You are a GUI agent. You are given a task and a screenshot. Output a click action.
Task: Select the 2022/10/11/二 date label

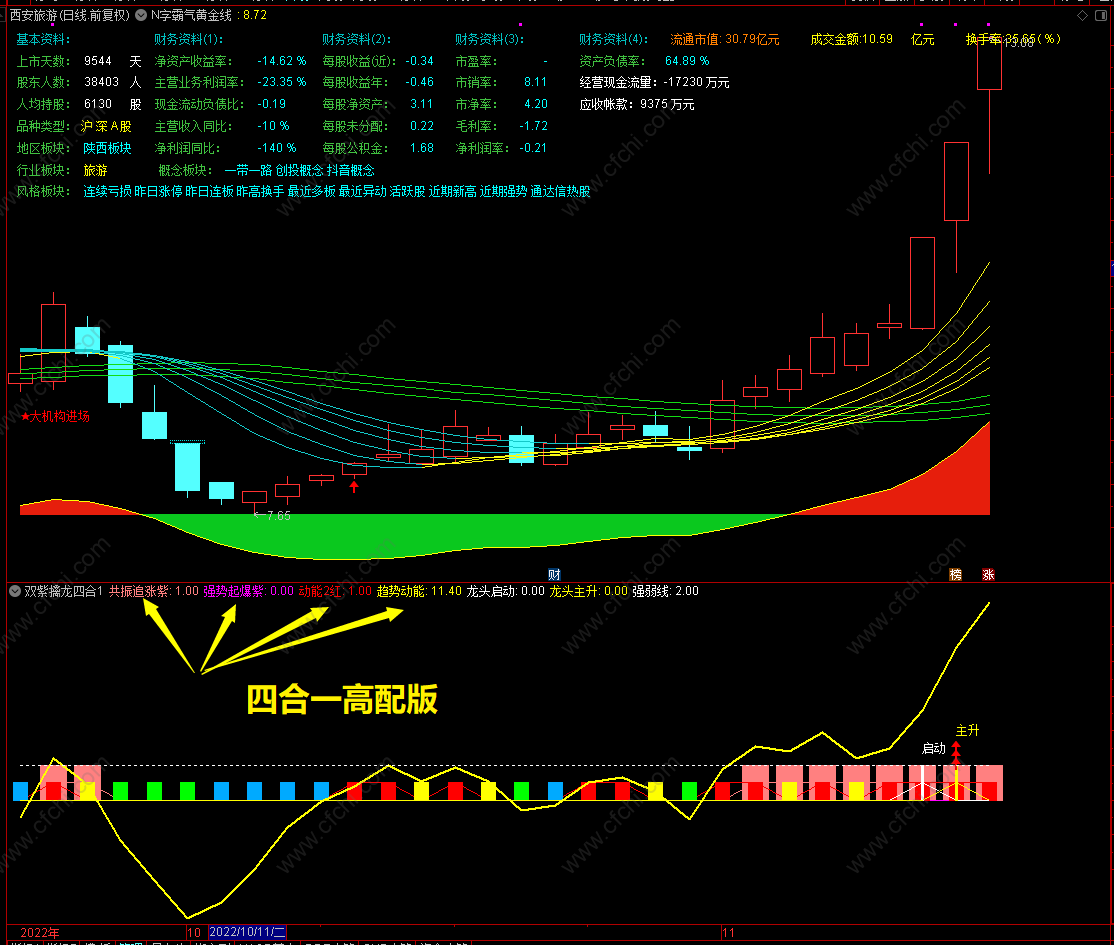point(247,932)
